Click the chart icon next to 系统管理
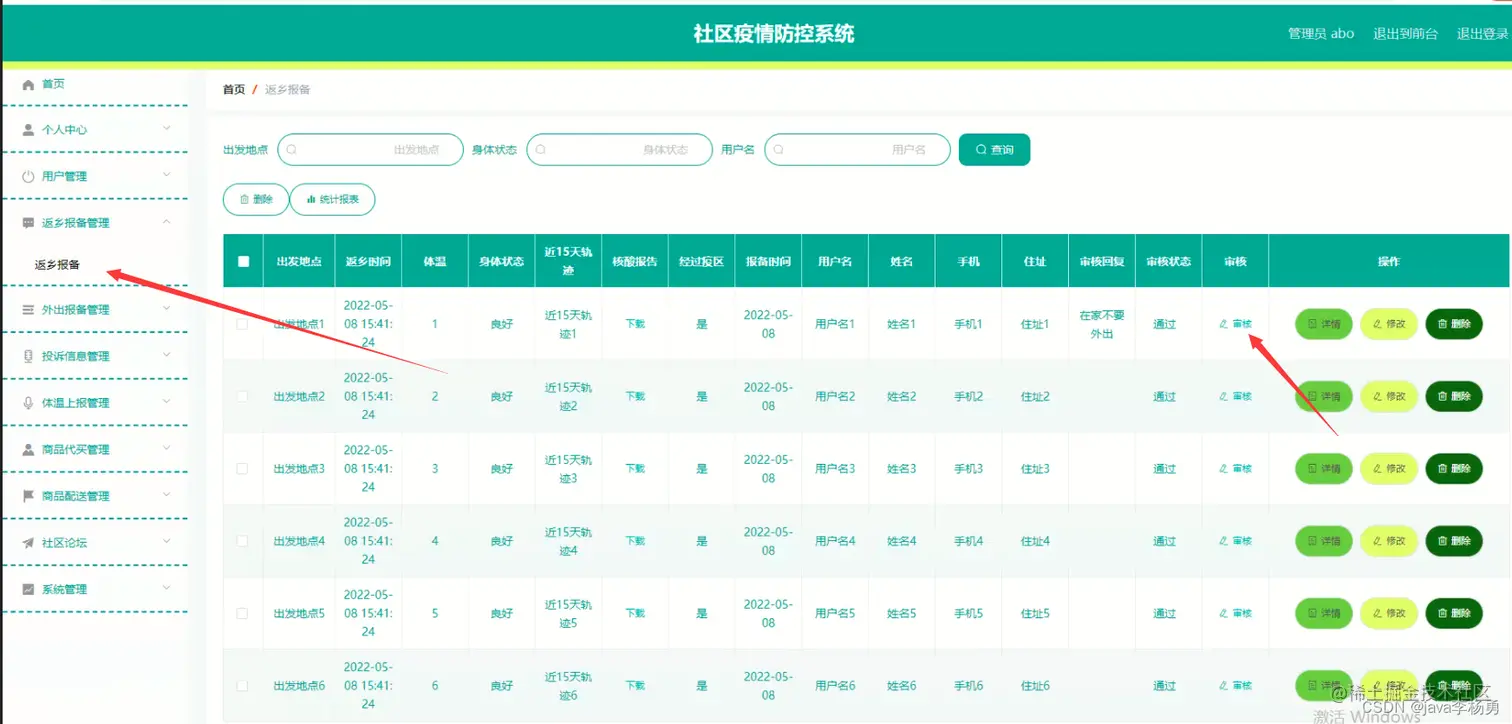This screenshot has width=1512, height=724. coord(28,589)
